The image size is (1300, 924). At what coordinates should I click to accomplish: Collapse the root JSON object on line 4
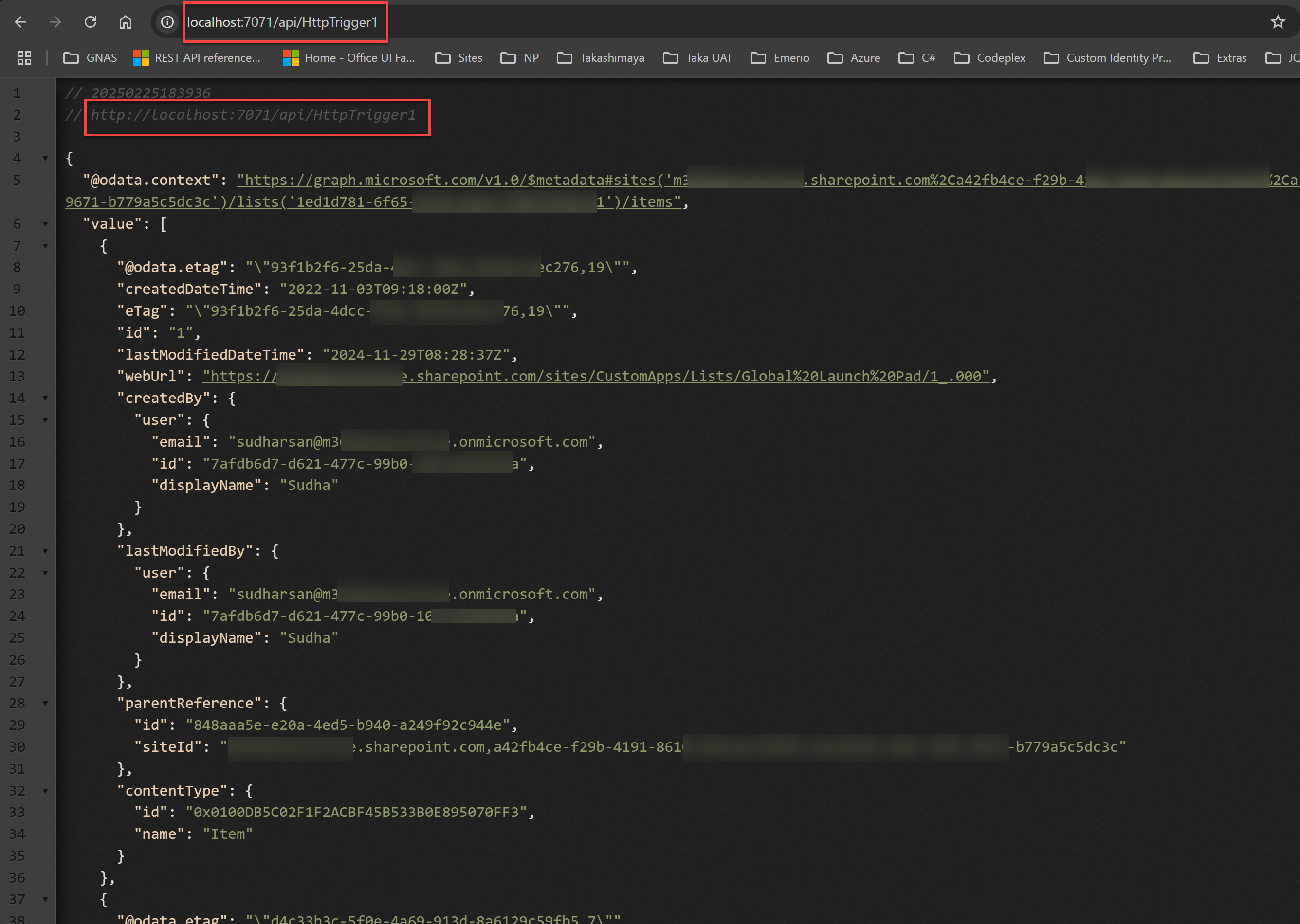pyautogui.click(x=45, y=158)
